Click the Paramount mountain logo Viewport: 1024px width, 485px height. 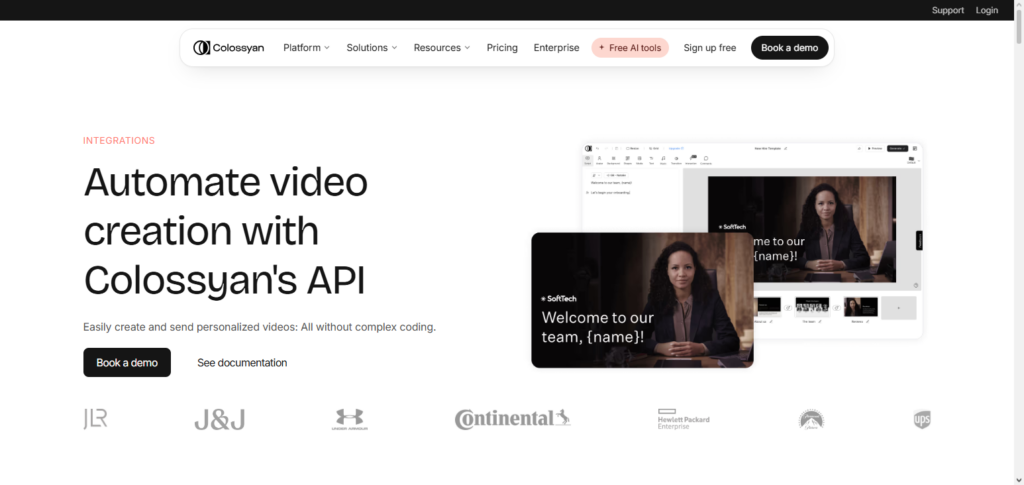click(811, 419)
